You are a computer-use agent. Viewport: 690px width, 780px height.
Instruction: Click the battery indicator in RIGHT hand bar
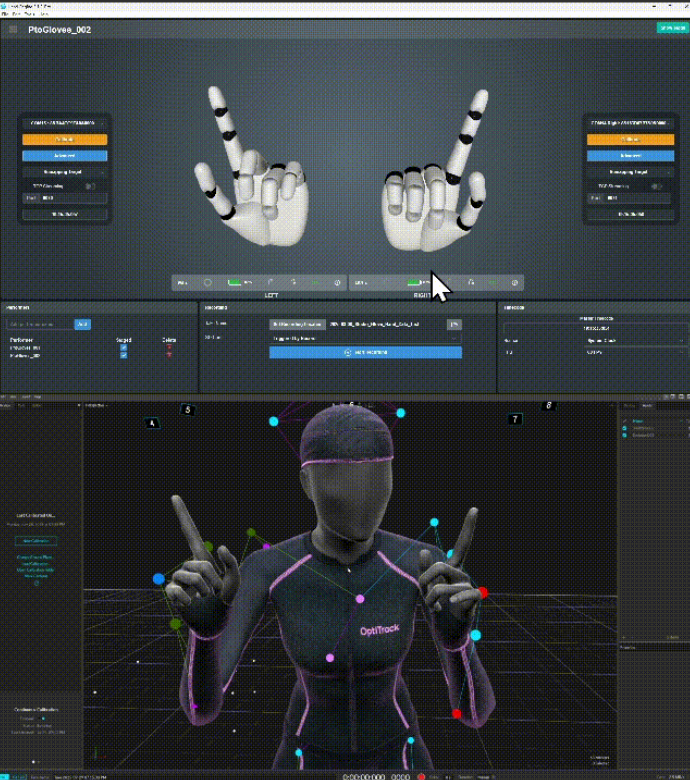click(x=414, y=283)
